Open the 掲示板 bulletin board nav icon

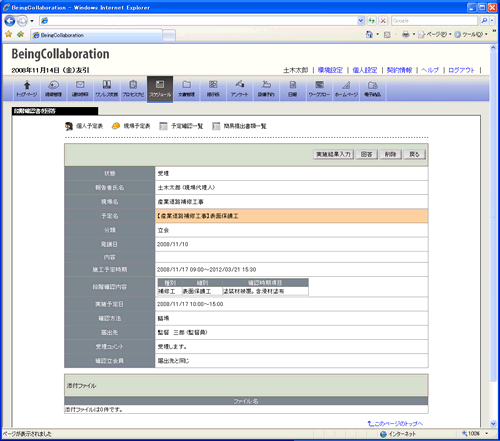click(213, 89)
